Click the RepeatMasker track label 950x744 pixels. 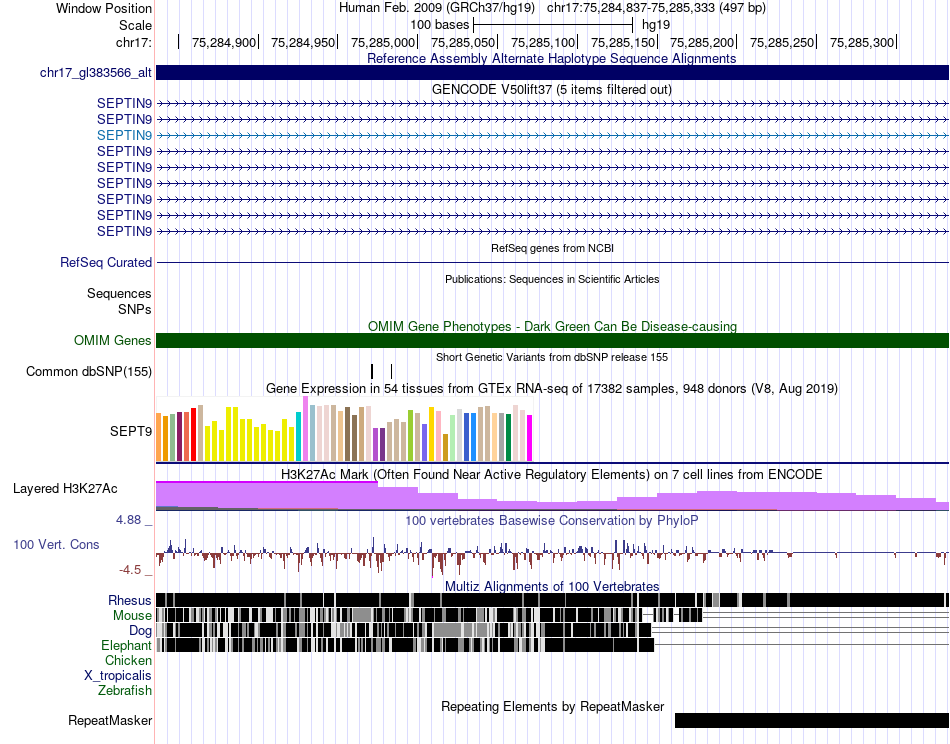(110, 720)
